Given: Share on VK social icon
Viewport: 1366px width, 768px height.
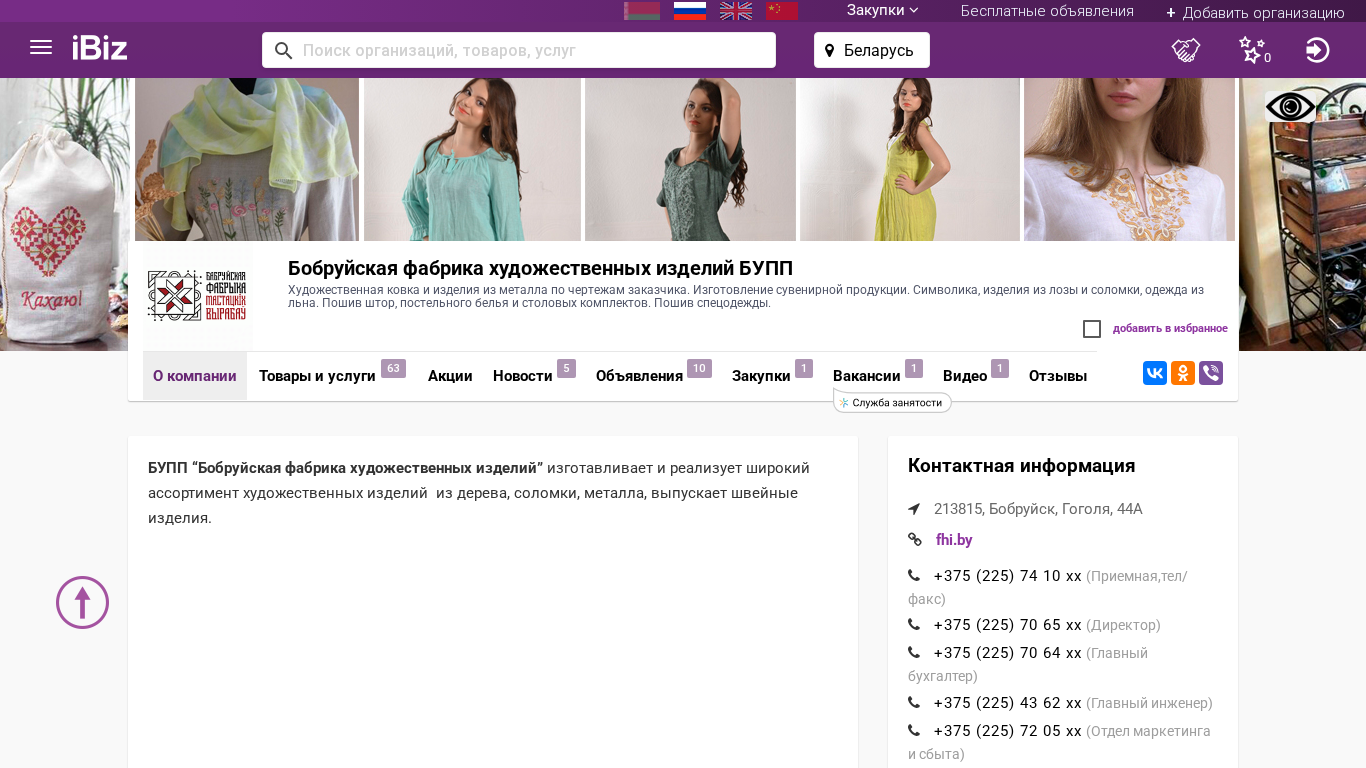Looking at the screenshot, I should (x=1155, y=374).
